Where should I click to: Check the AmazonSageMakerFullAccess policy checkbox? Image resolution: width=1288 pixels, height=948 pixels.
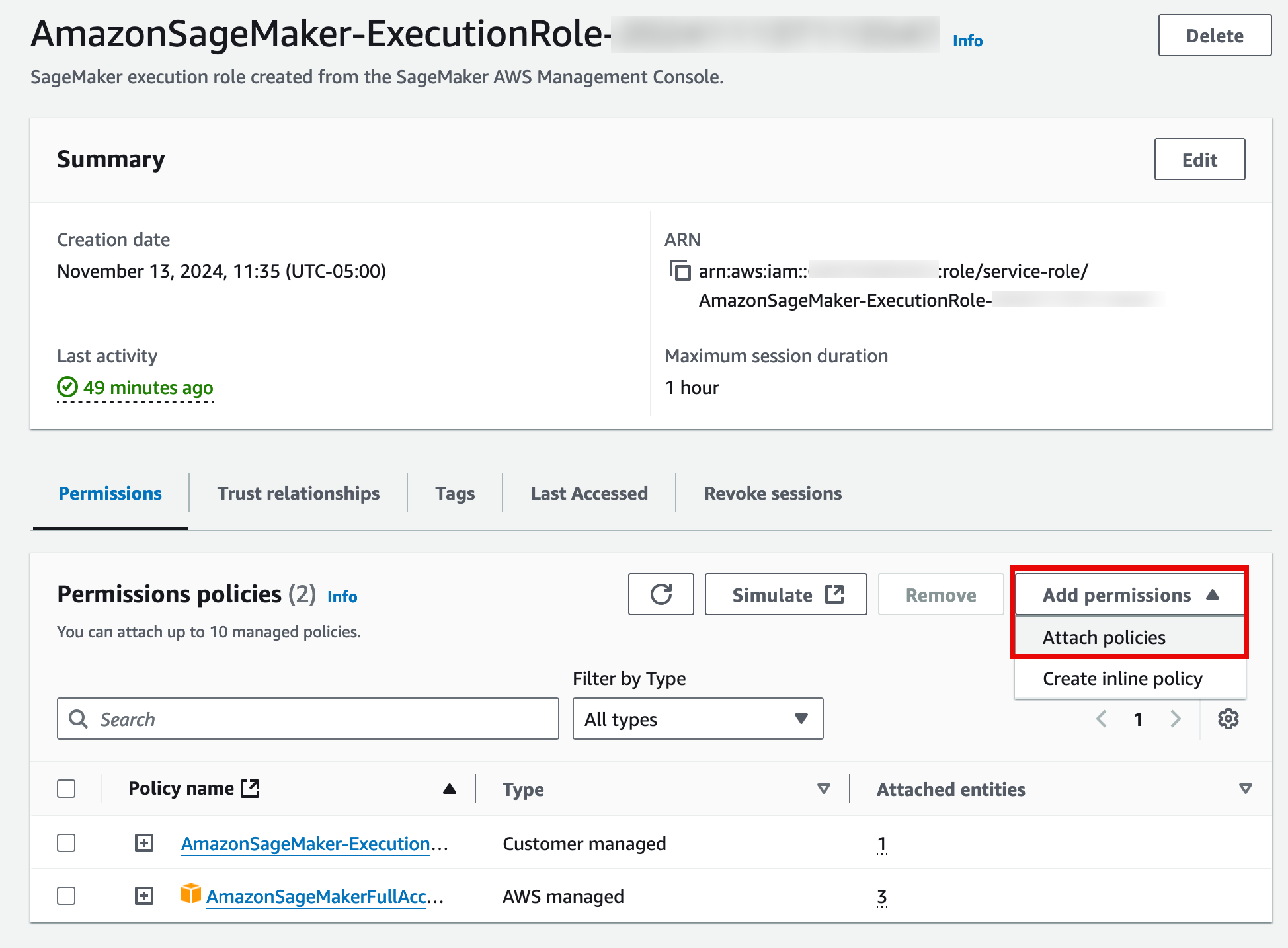click(66, 896)
